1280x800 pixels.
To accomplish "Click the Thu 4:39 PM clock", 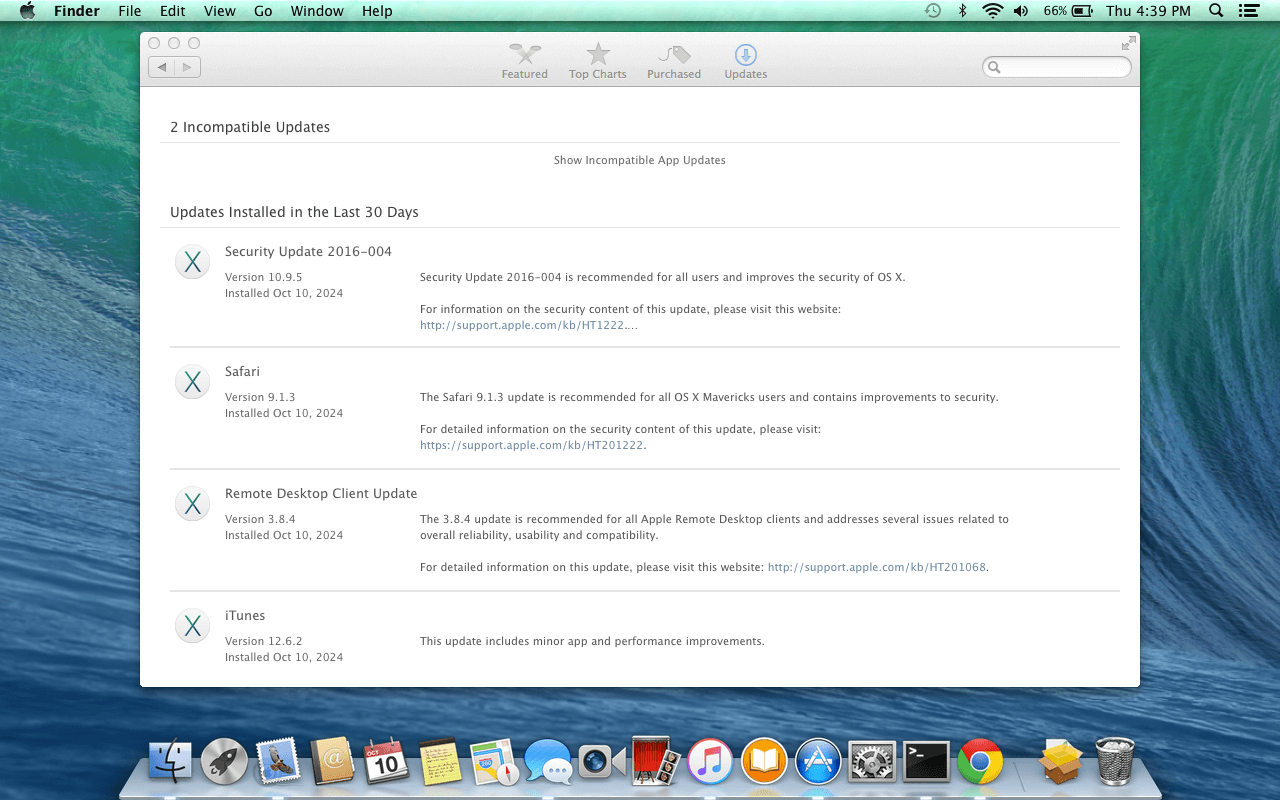I will click(x=1148, y=11).
